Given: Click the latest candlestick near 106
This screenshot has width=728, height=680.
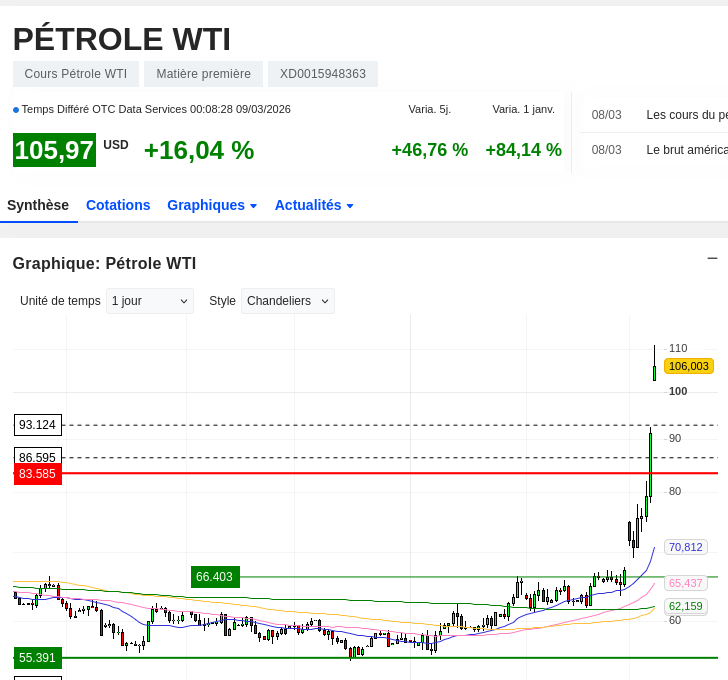Looking at the screenshot, I should click(x=655, y=363).
